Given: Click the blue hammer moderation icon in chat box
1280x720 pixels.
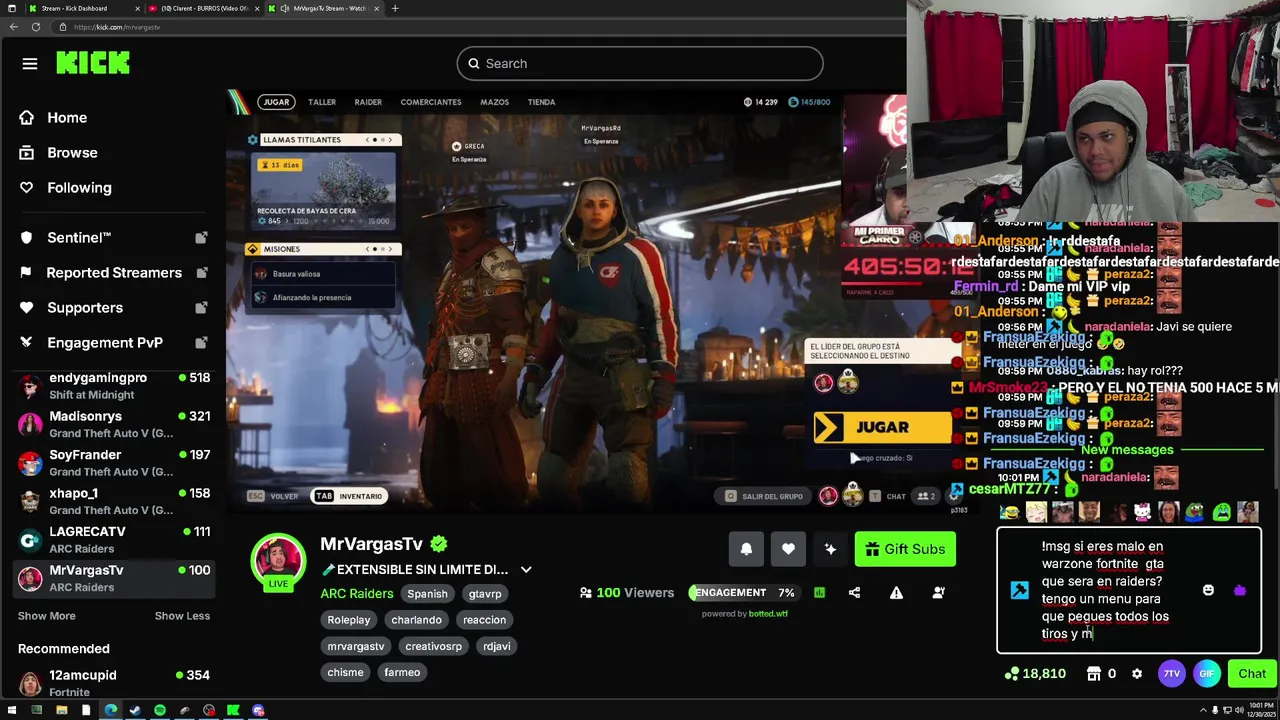Looking at the screenshot, I should coord(1019,591).
